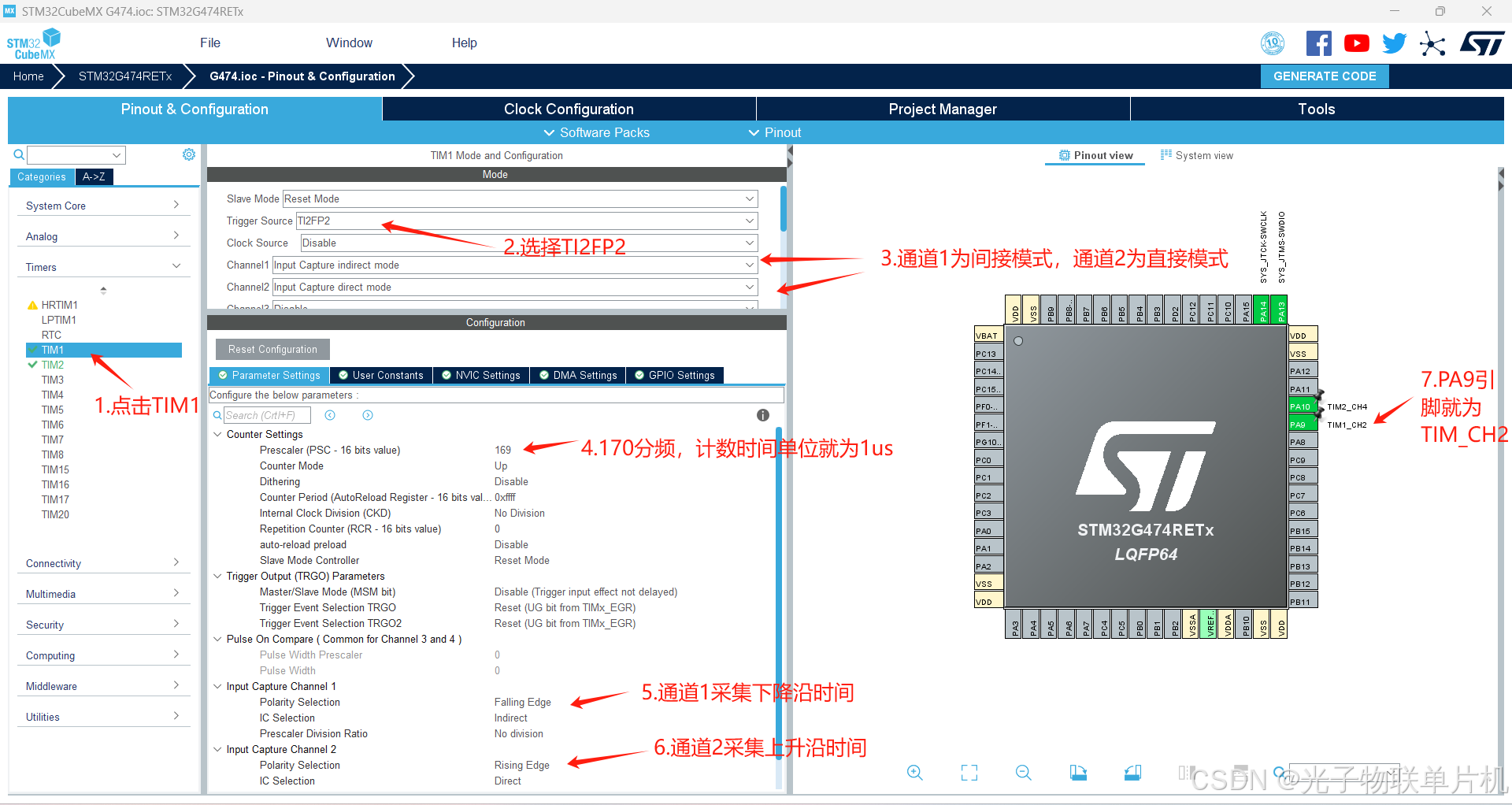Click the Prescaler value 169
The height and width of the screenshot is (805, 1512).
502,450
